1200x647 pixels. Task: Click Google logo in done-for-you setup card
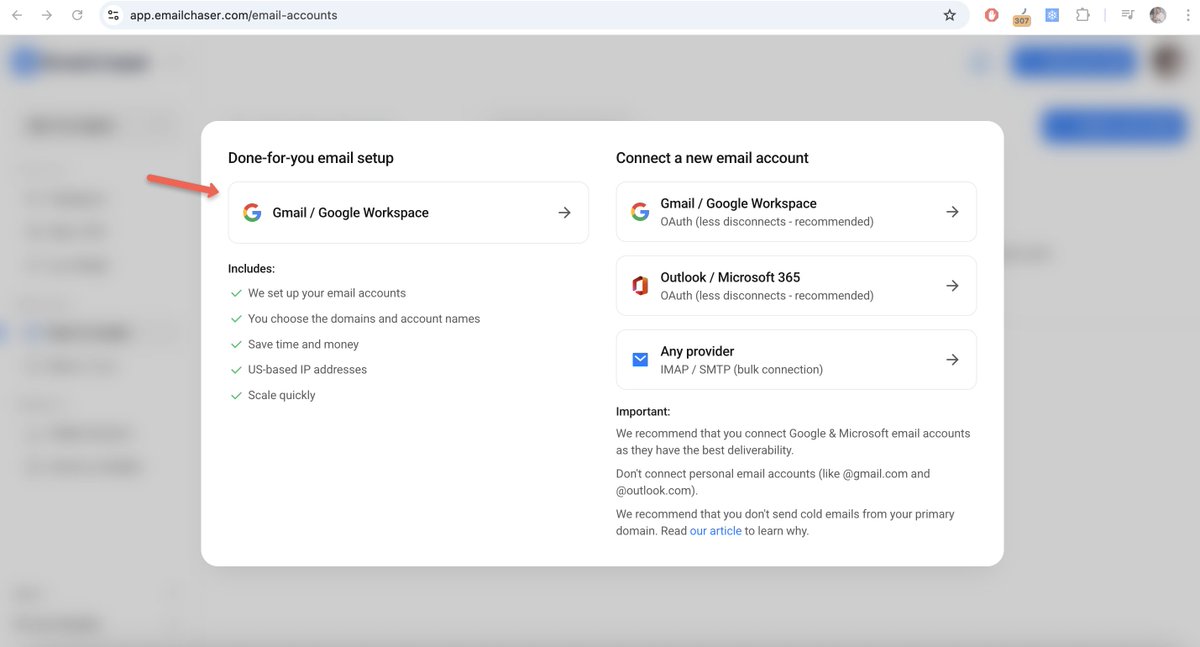click(x=252, y=212)
